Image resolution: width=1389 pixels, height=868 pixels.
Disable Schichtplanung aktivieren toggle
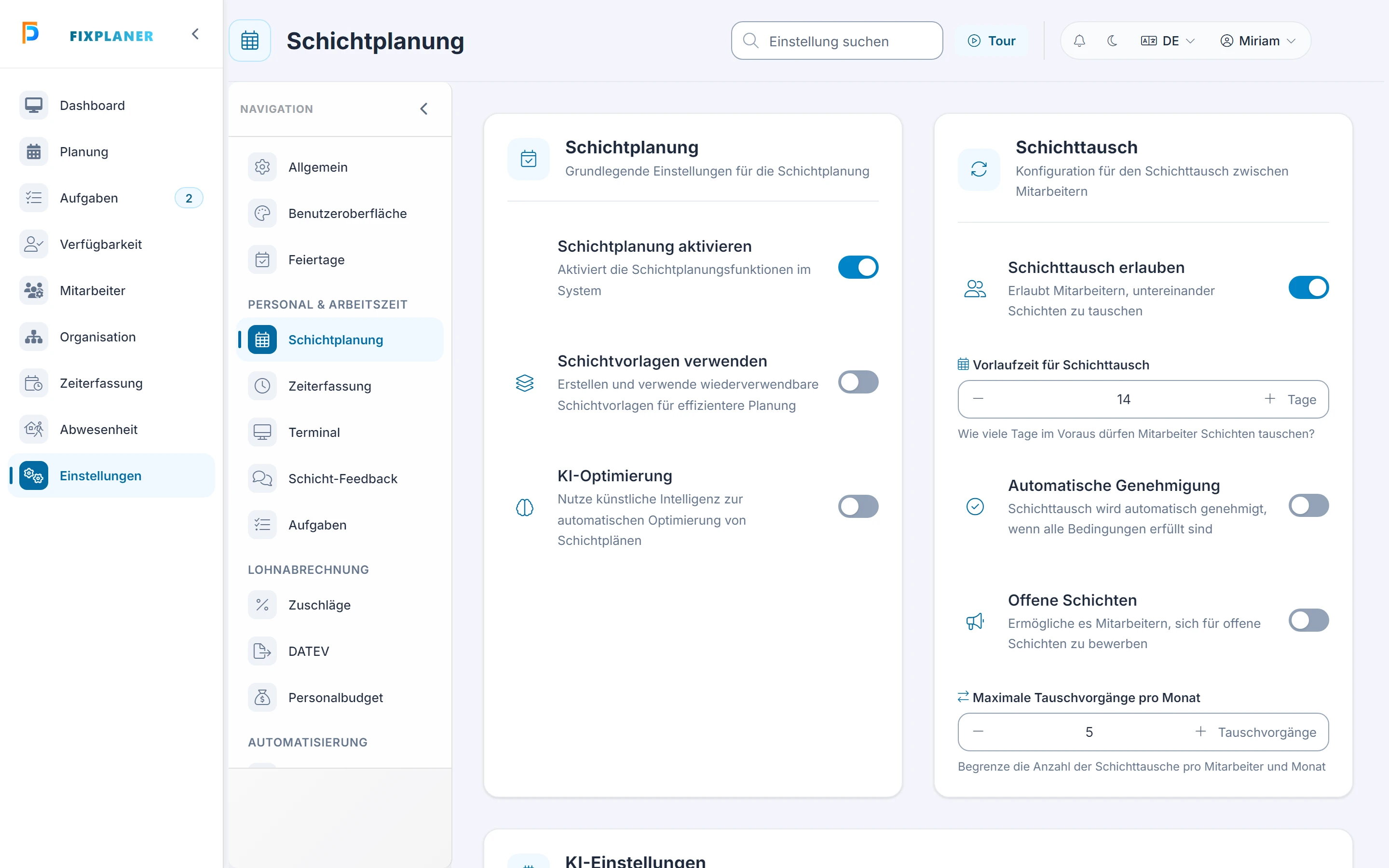point(858,267)
